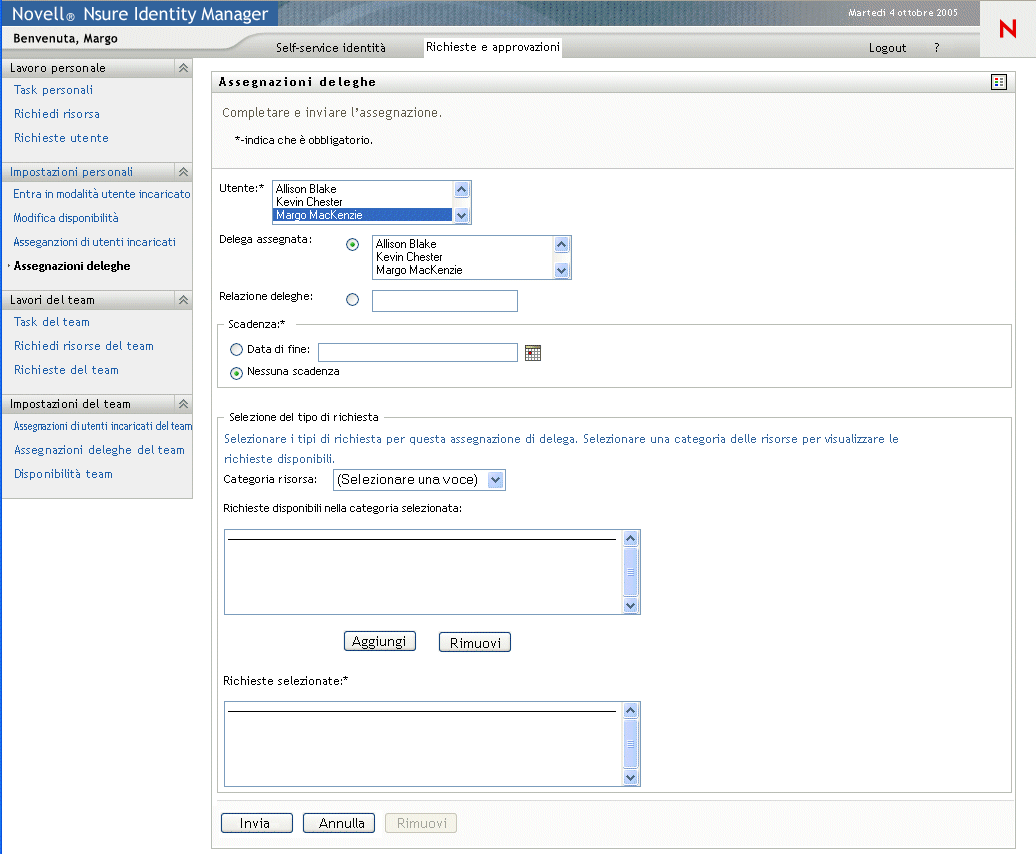The image size is (1036, 854).
Task: Click the panel options icon beside Assegnazioni deleghe
Action: (998, 82)
